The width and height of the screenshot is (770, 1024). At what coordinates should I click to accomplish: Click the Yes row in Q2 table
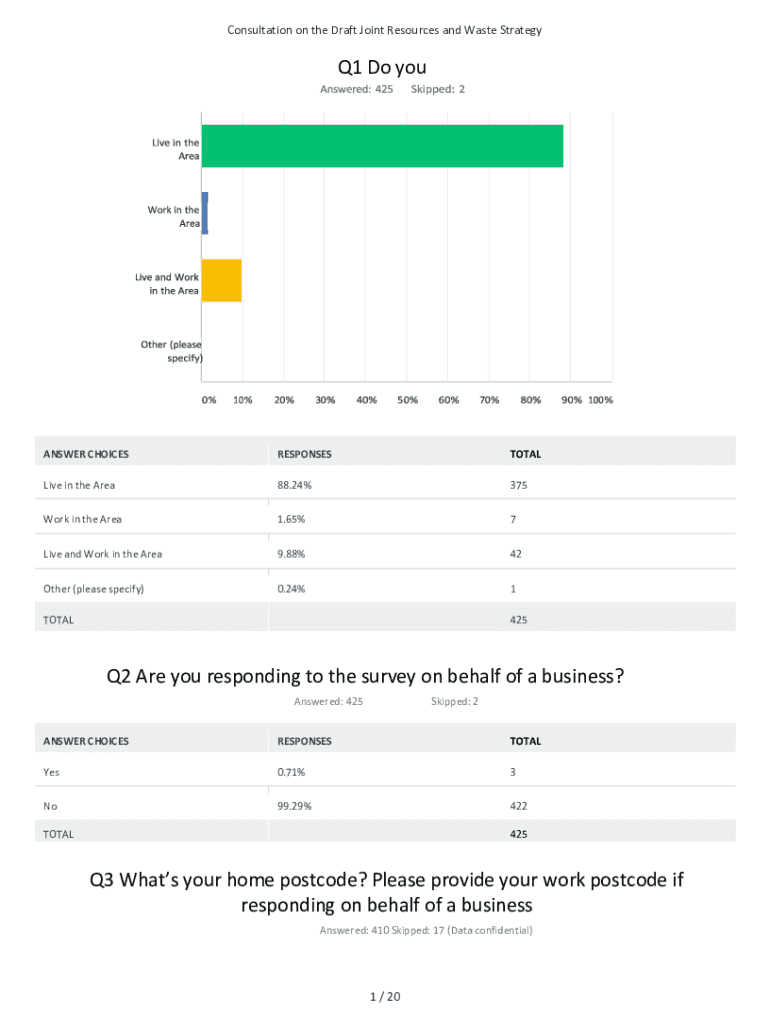pos(51,772)
